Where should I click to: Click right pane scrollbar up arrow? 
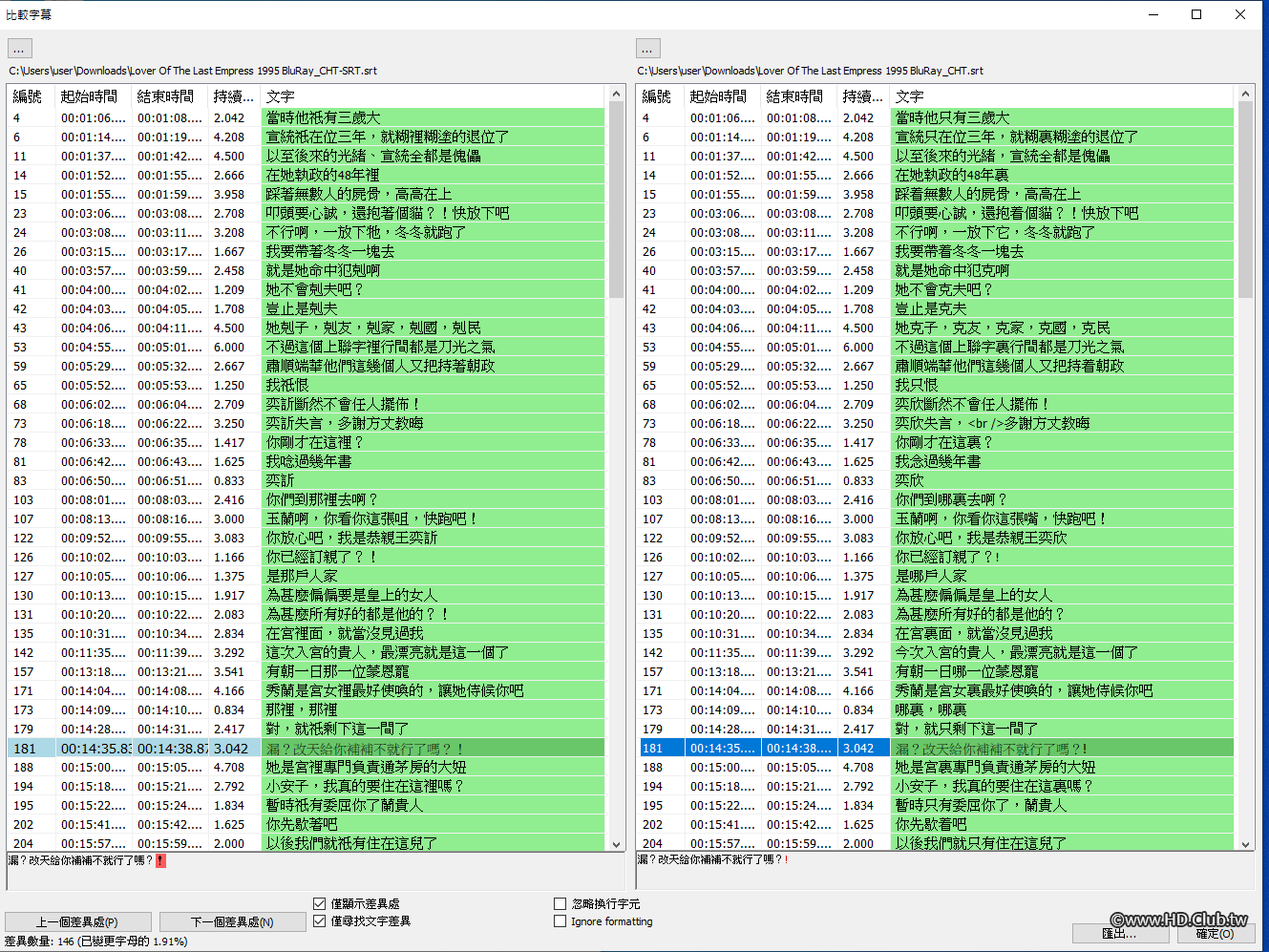coord(1245,94)
